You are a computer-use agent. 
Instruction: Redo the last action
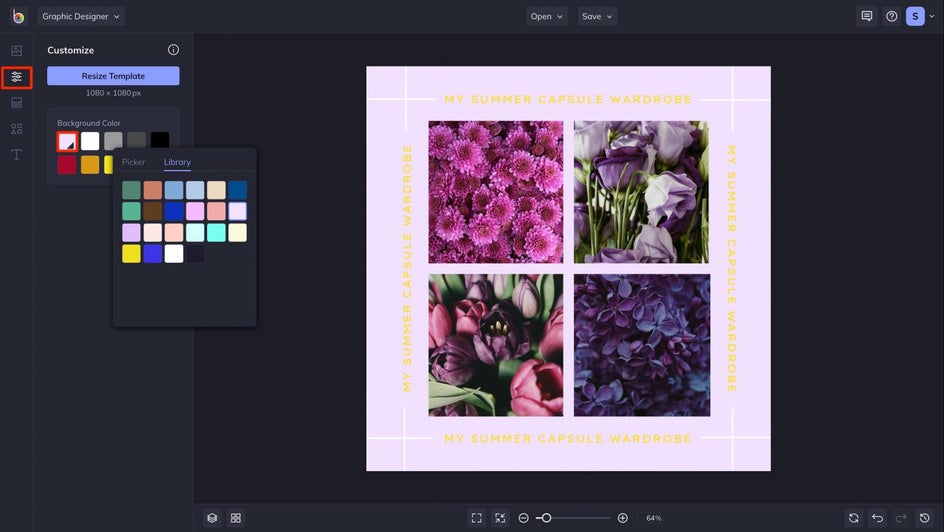click(x=901, y=518)
